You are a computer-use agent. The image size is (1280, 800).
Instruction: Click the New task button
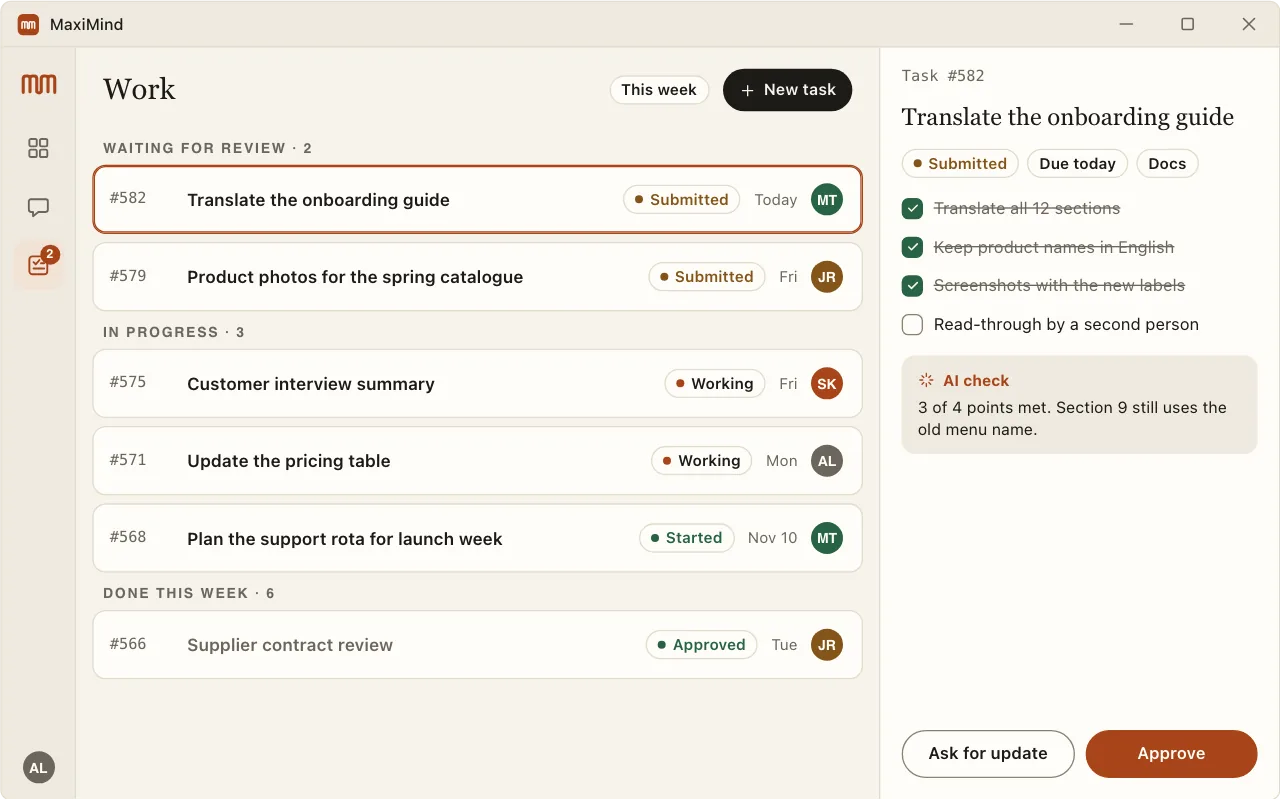pos(788,90)
